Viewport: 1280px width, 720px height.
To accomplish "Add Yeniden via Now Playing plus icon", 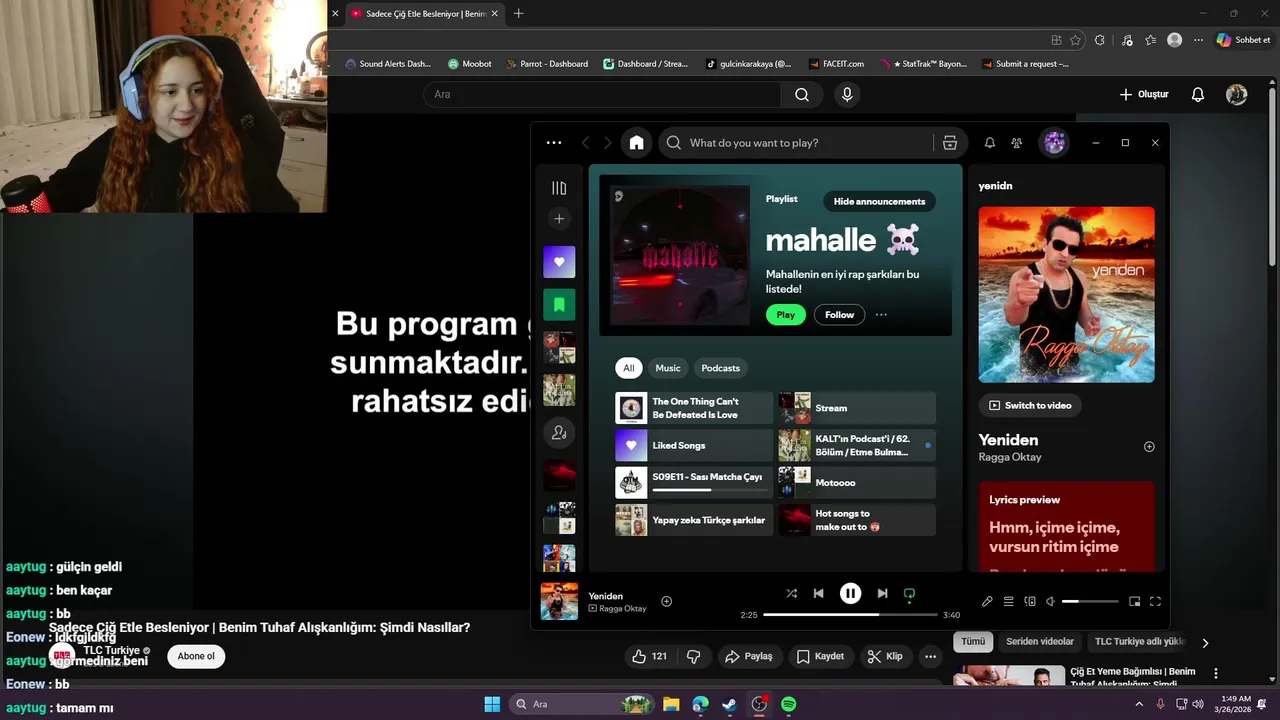I will (1149, 447).
